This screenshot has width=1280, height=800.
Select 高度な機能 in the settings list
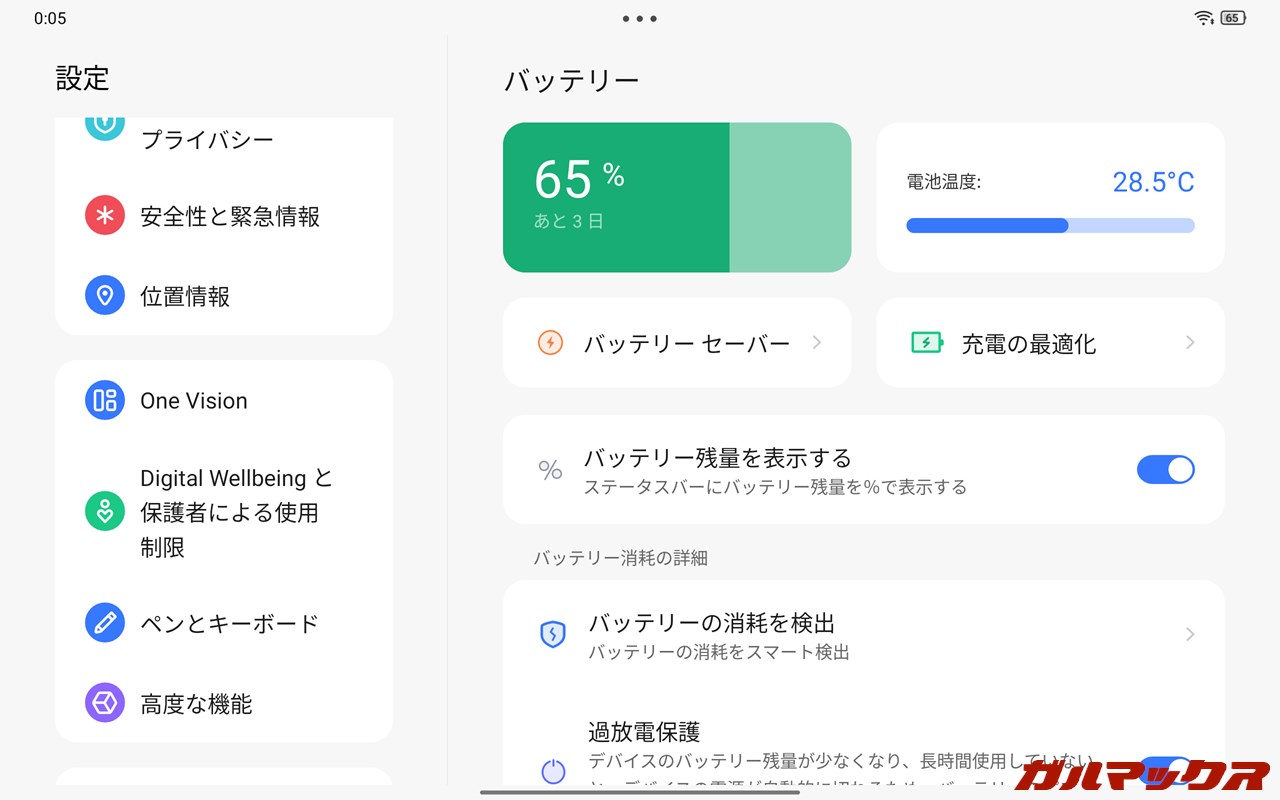click(x=196, y=704)
